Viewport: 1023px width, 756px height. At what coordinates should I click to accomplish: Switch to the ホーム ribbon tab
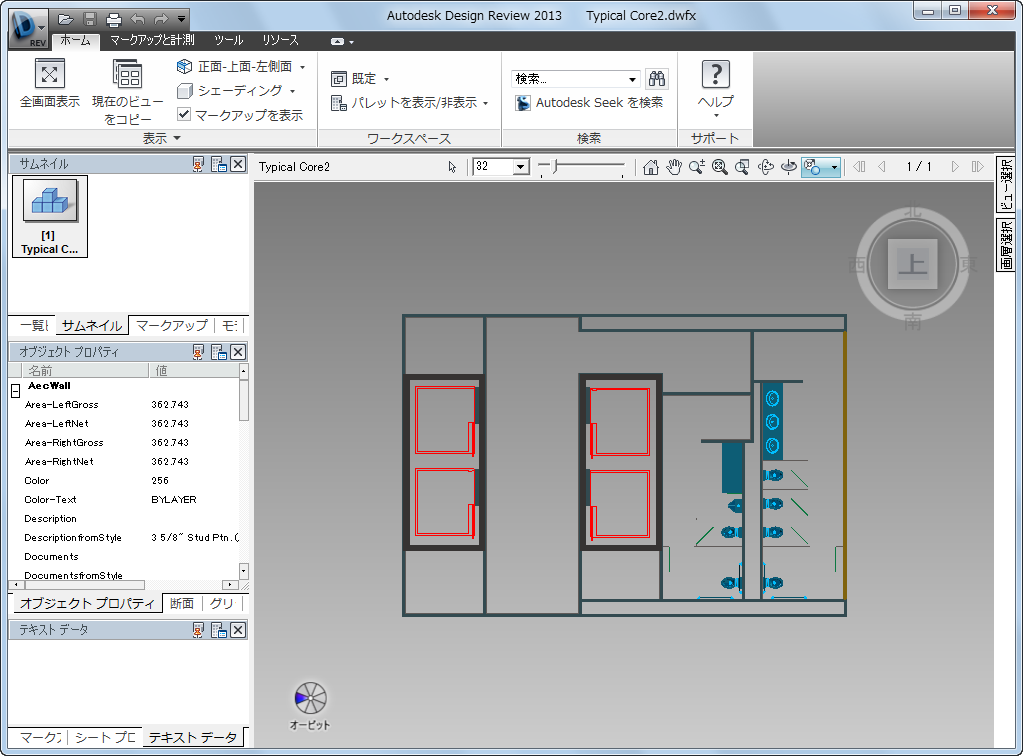pos(76,40)
